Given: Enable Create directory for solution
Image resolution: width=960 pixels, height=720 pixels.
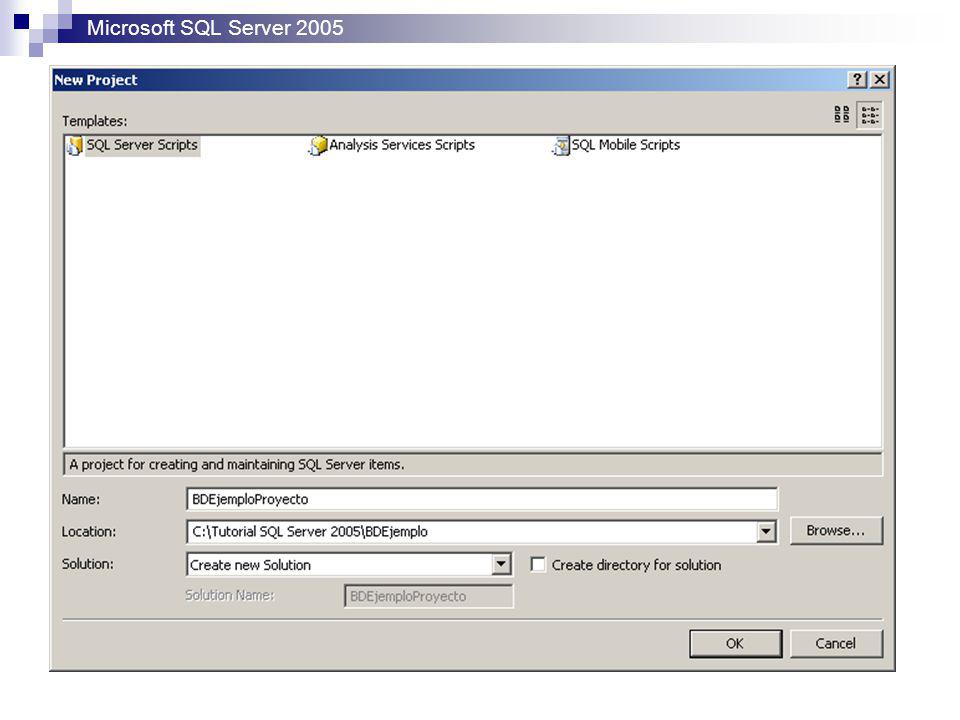Looking at the screenshot, I should coord(538,564).
